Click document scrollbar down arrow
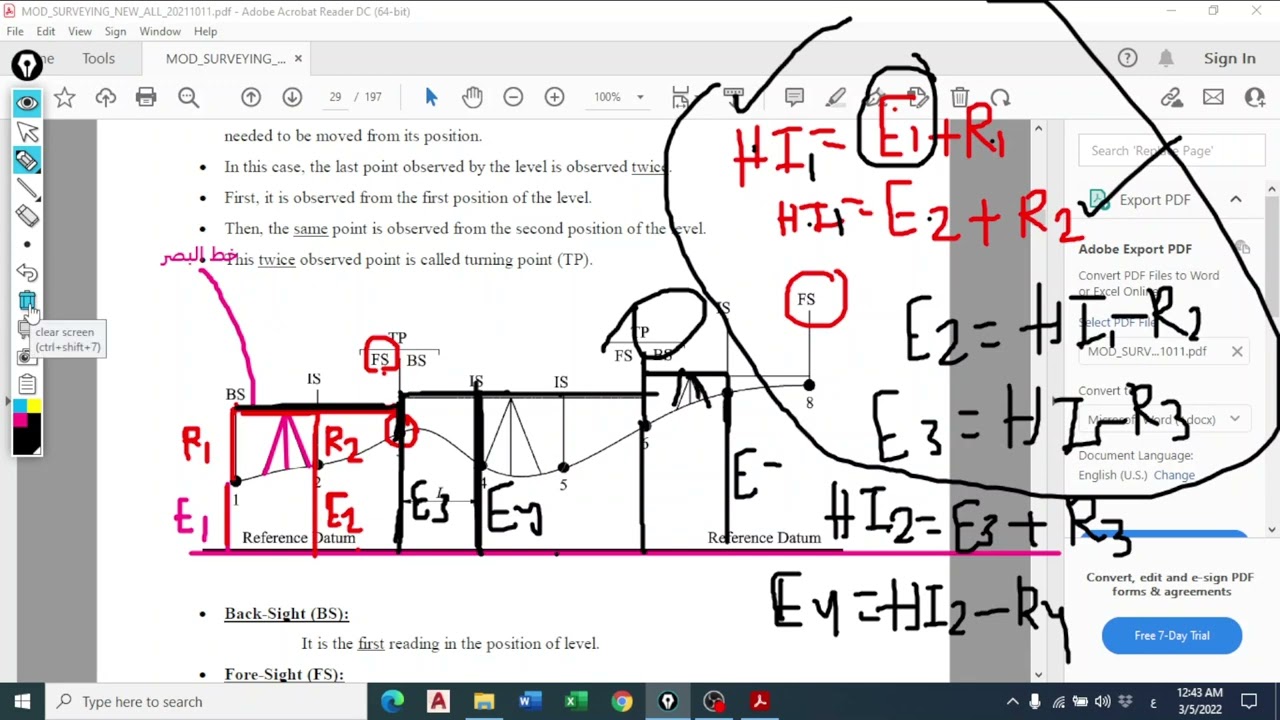 pos(1038,674)
